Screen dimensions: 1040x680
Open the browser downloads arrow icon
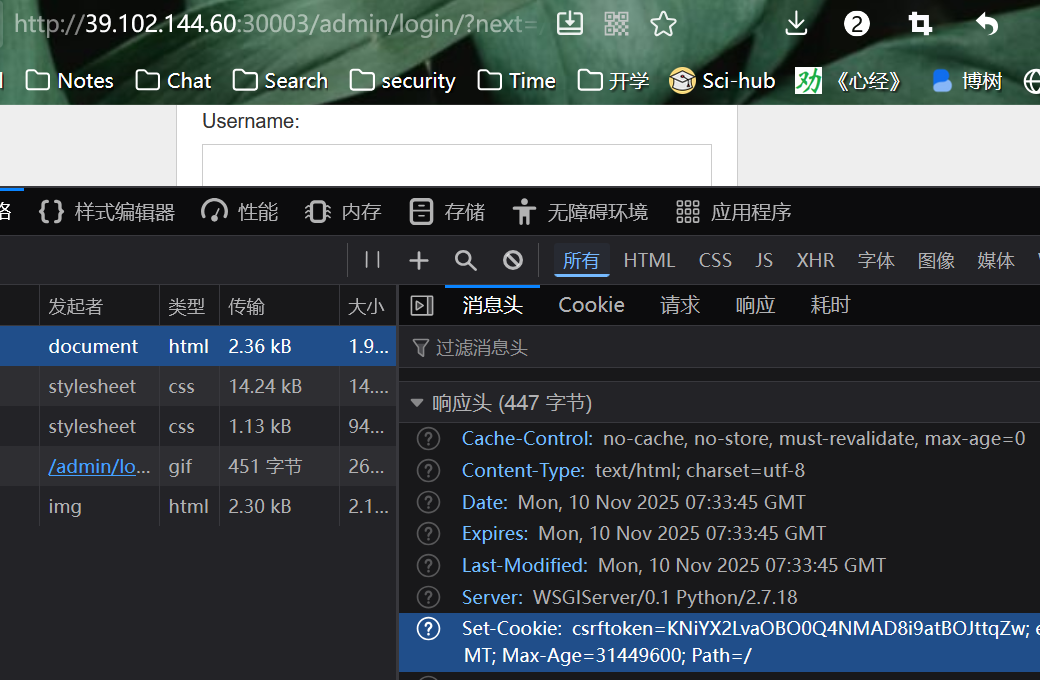[x=796, y=24]
